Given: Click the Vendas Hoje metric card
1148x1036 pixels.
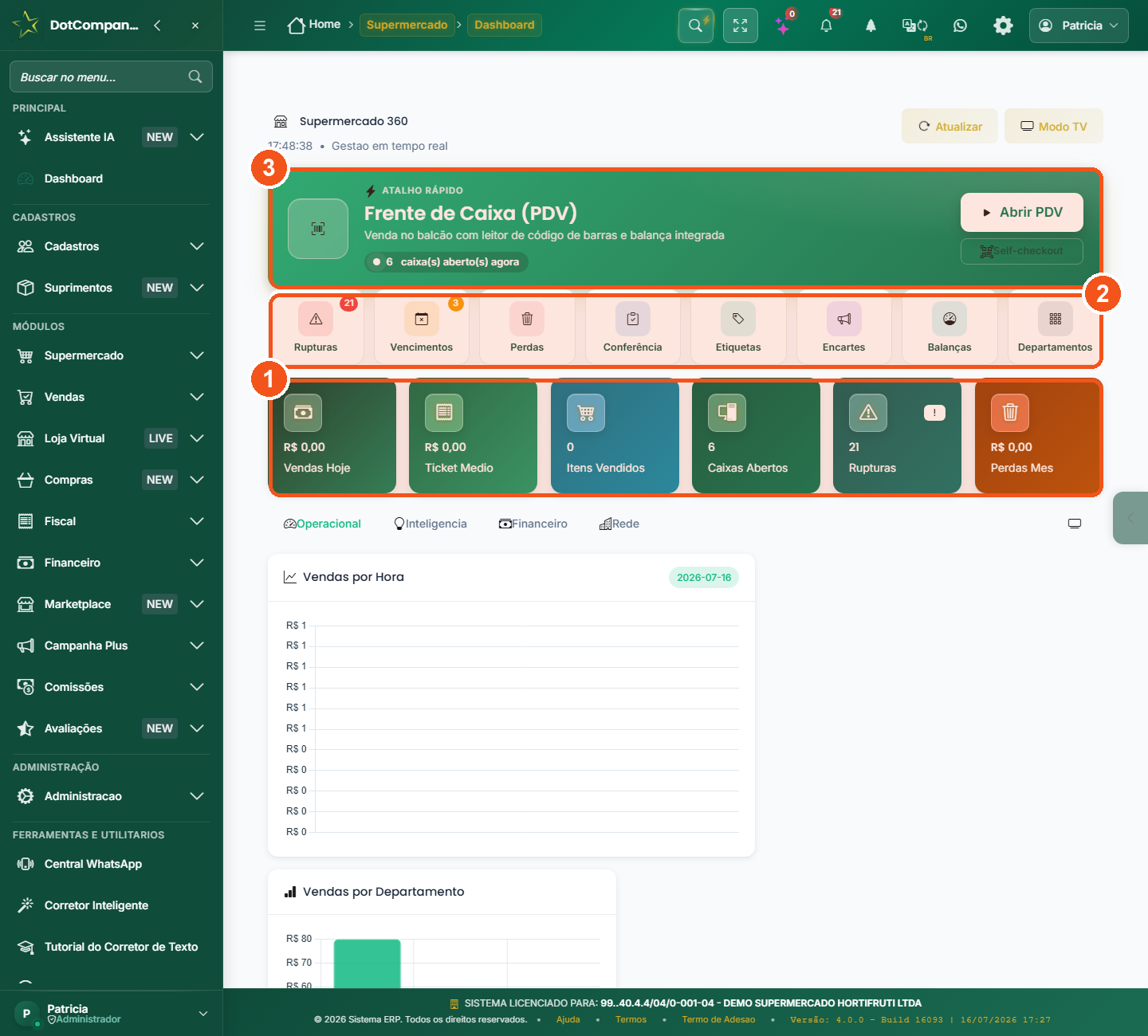Looking at the screenshot, I should [333, 437].
